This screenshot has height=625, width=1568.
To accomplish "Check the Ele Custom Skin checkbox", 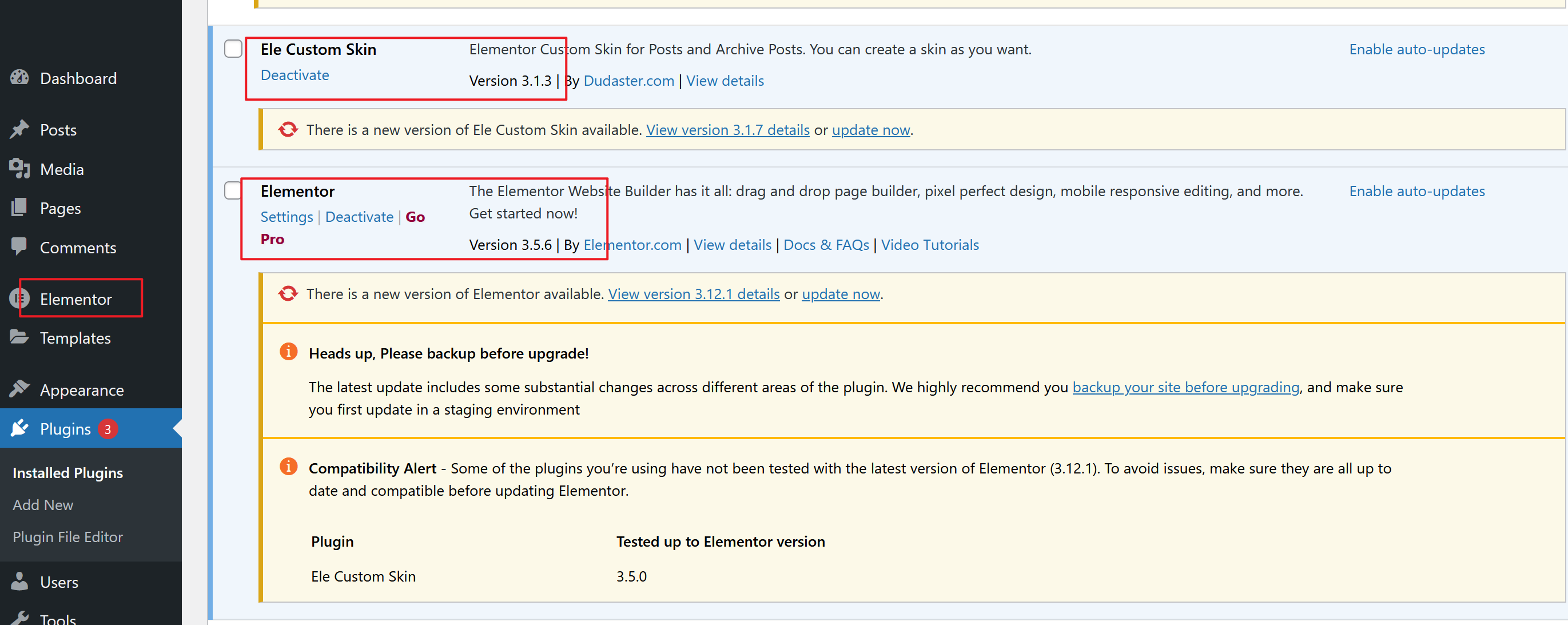I will tap(233, 49).
